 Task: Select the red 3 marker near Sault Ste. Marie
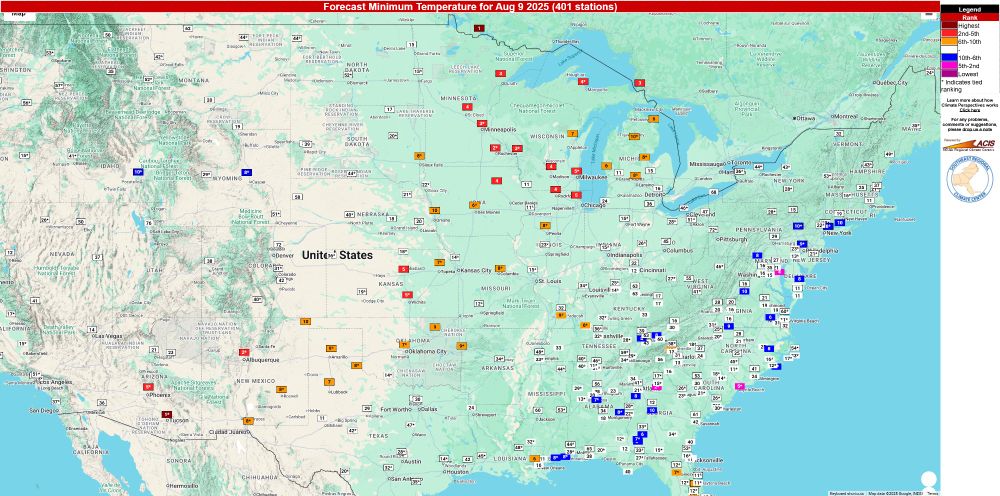click(639, 83)
